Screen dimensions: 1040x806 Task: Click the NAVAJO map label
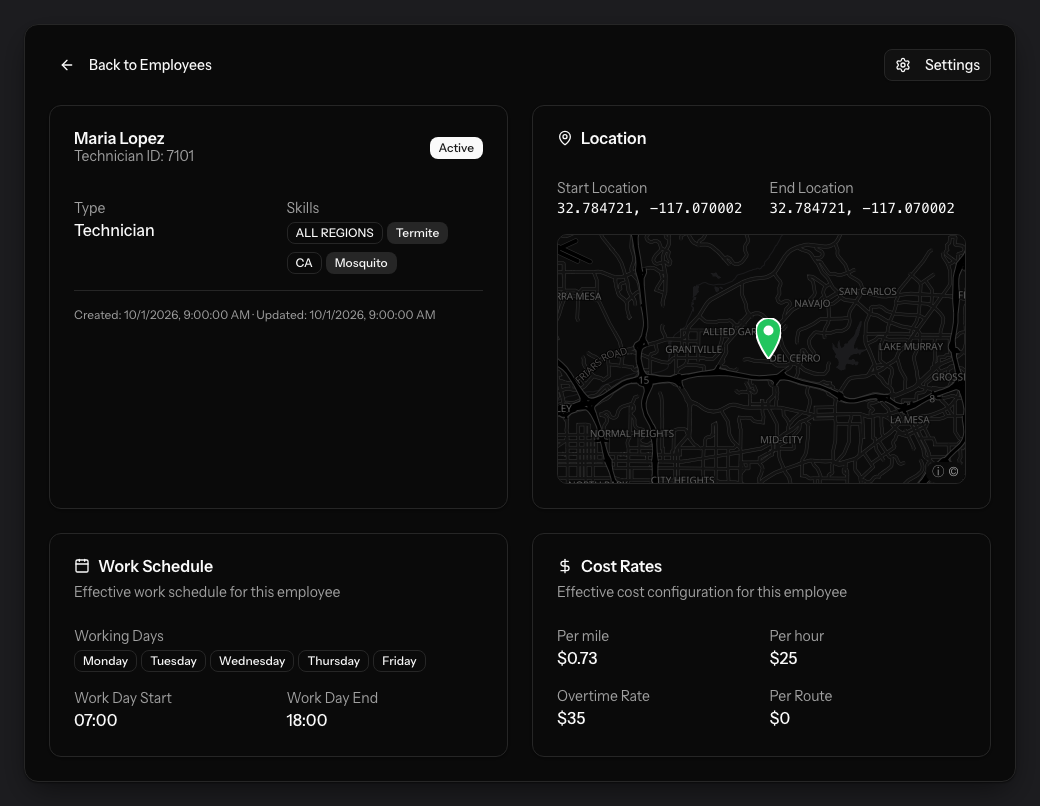pyautogui.click(x=812, y=303)
